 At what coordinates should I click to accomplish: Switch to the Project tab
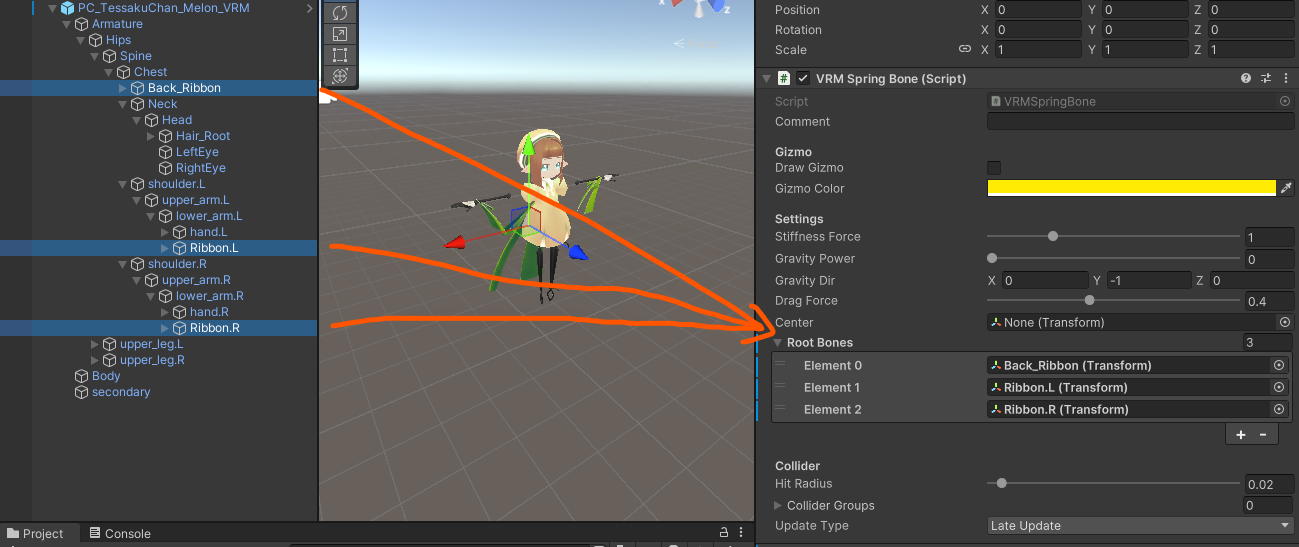coord(34,534)
